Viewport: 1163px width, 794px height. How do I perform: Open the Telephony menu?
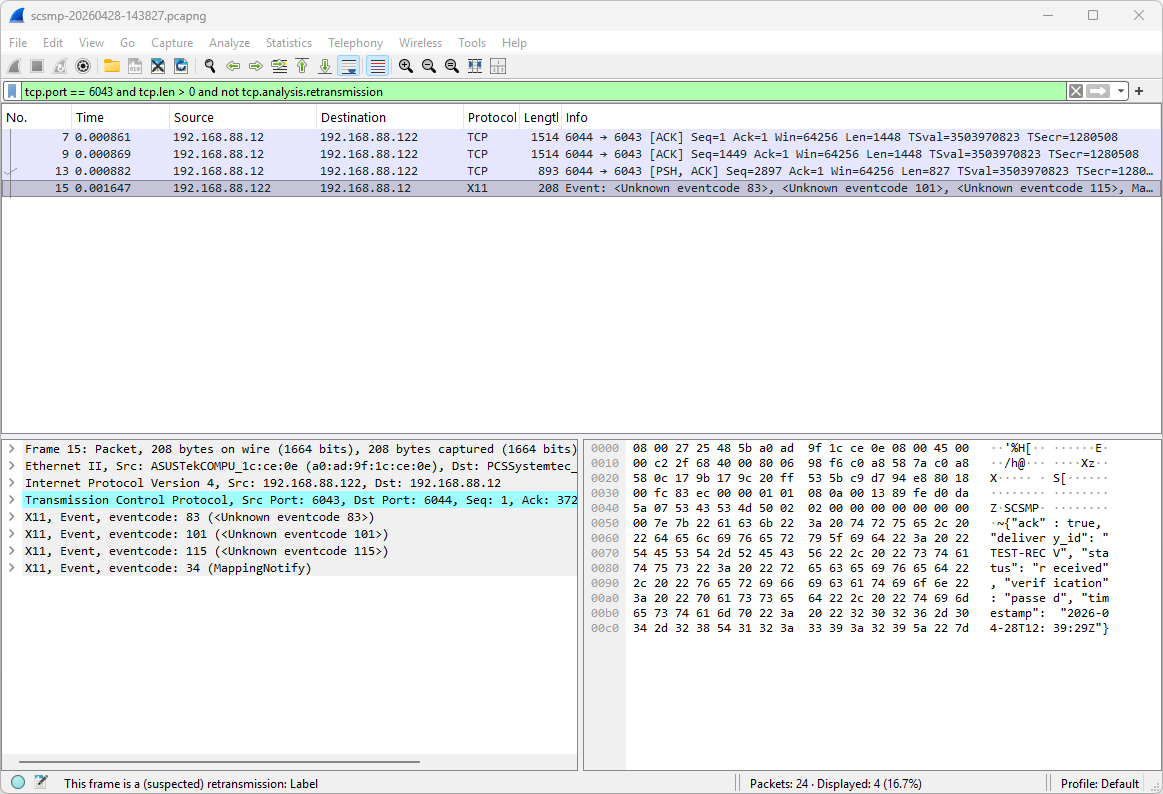[x=355, y=43]
